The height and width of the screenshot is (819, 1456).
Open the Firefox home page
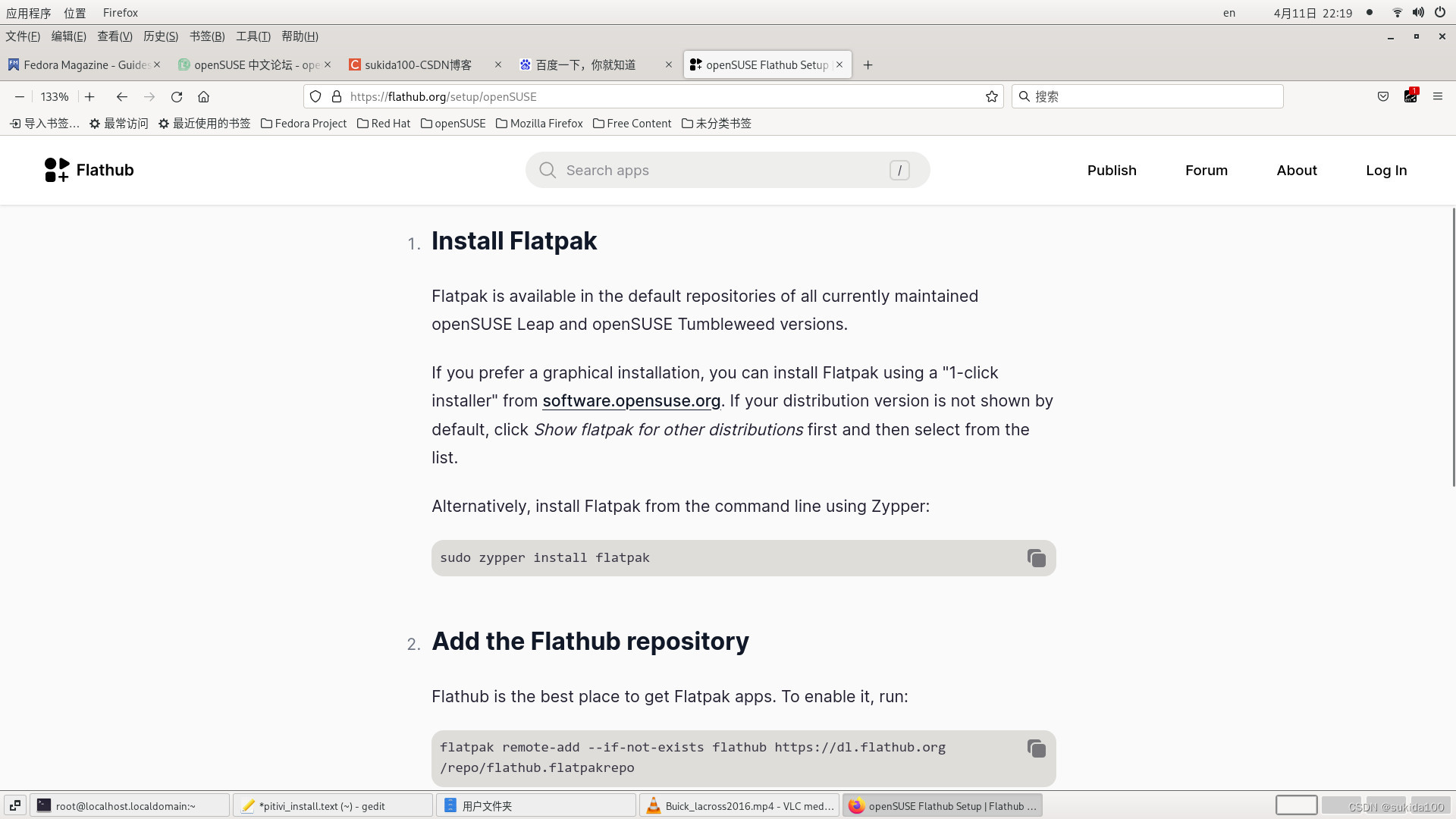click(x=203, y=96)
